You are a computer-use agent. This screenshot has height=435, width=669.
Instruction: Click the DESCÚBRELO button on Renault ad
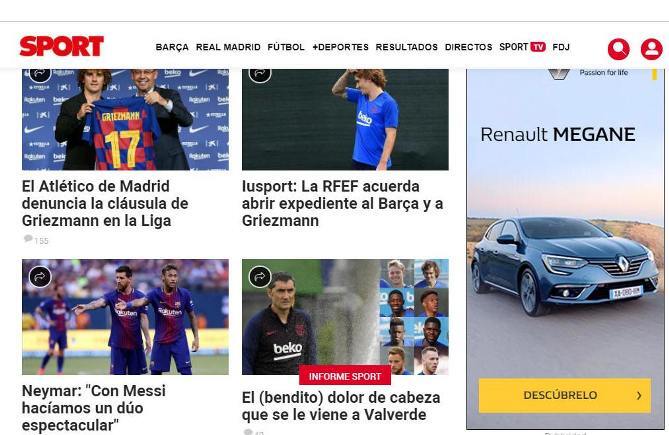click(x=565, y=395)
